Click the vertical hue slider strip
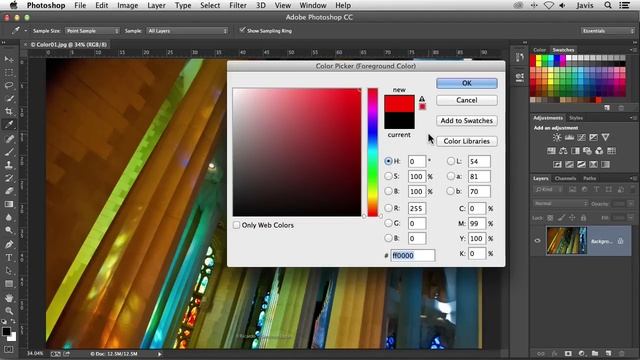640x360 pixels. click(x=373, y=152)
